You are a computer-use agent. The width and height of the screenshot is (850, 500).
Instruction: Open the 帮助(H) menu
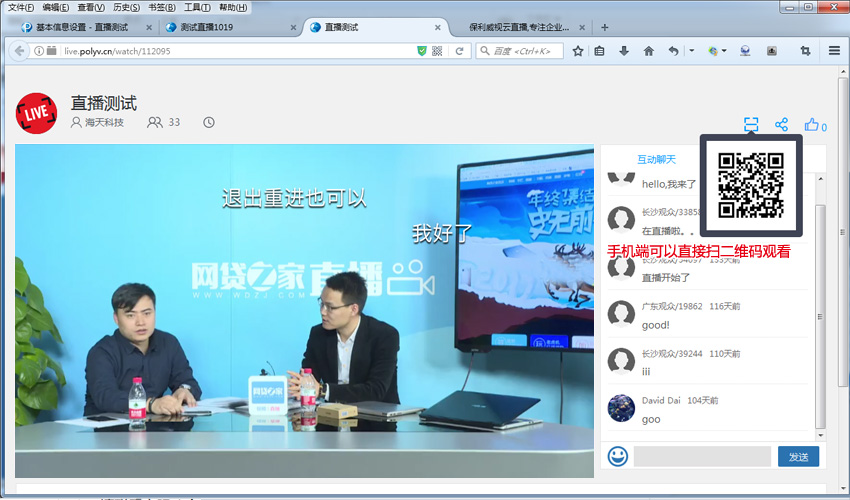pyautogui.click(x=233, y=7)
